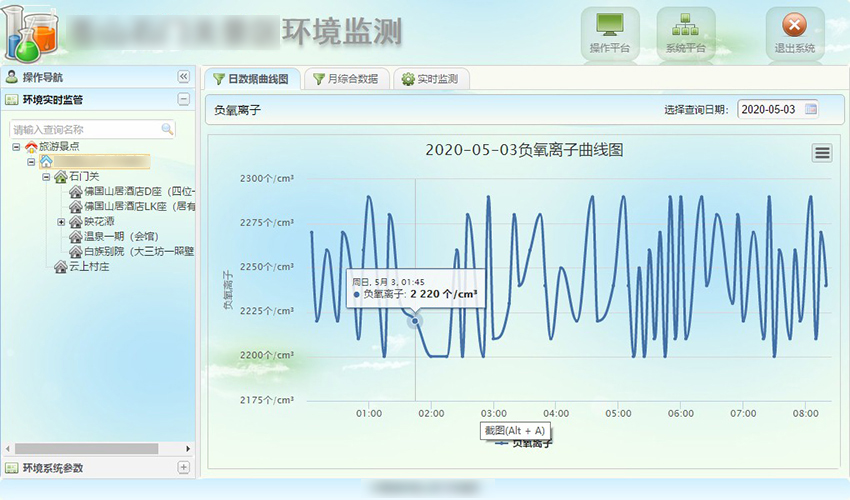The image size is (850, 500).
Task: Collapse the 操作导航 sidebar panel
Action: tap(183, 77)
